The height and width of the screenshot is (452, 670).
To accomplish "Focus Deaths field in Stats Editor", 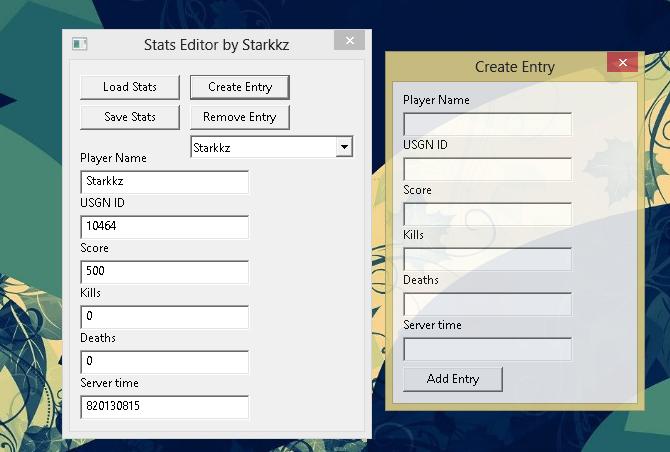I will [165, 361].
